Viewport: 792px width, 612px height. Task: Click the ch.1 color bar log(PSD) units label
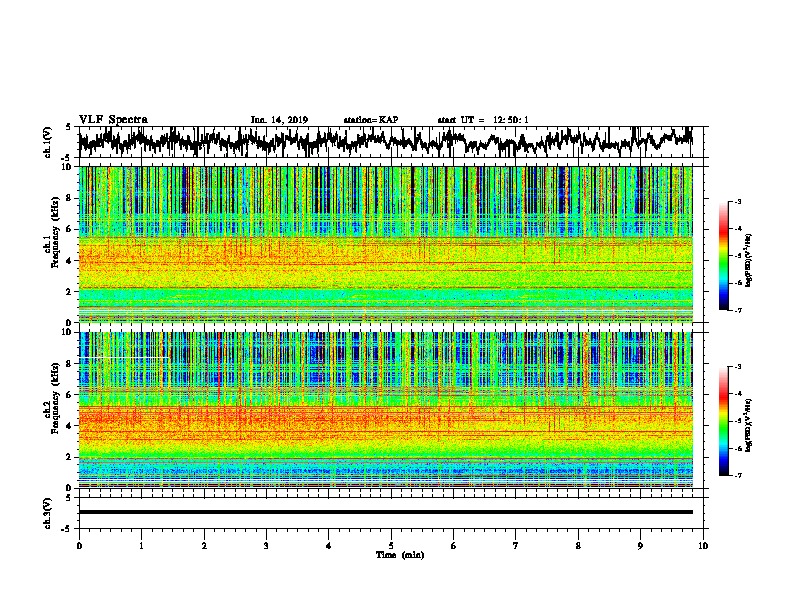click(748, 260)
